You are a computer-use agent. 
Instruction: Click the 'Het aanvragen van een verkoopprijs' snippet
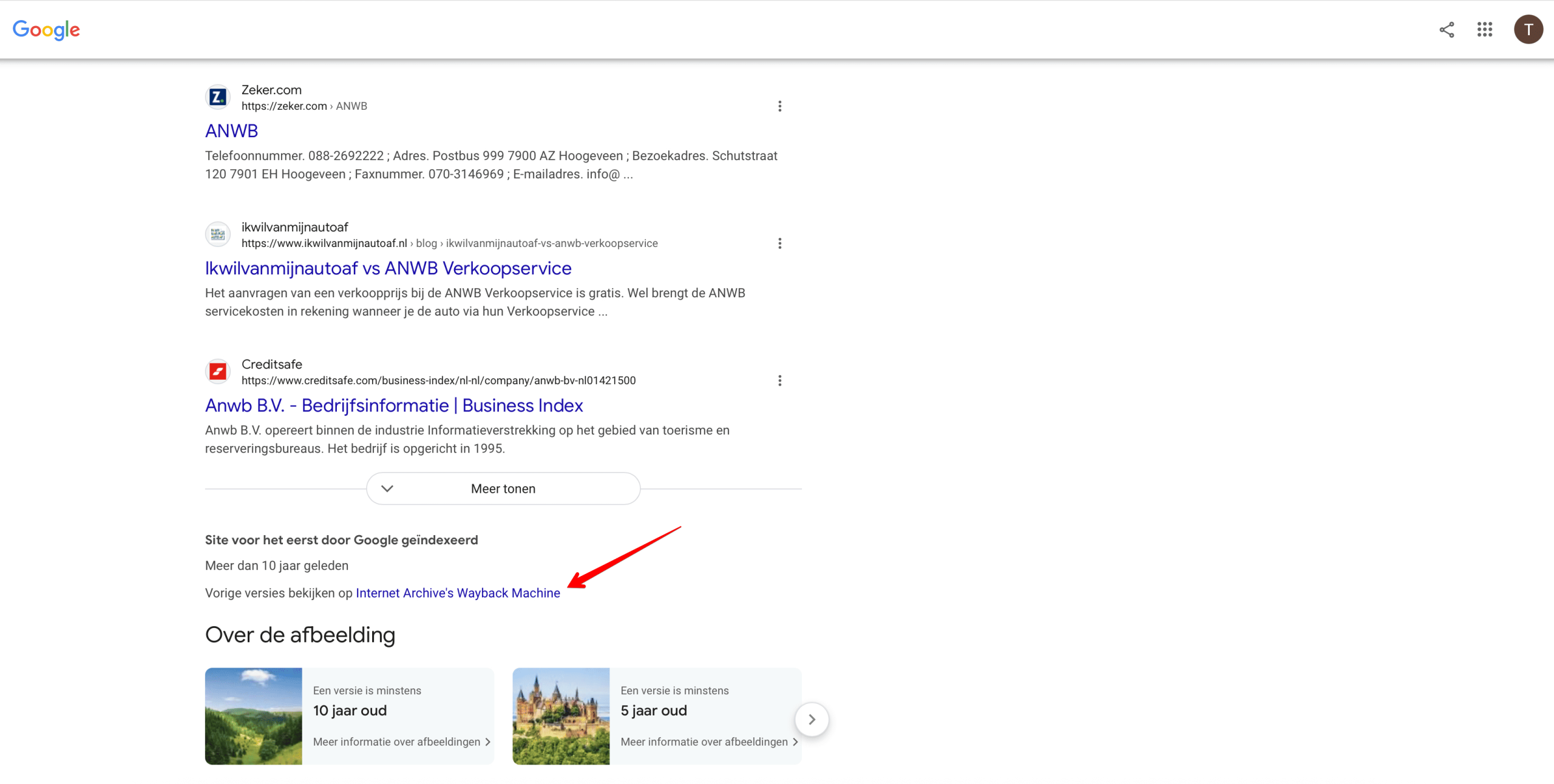(x=475, y=302)
